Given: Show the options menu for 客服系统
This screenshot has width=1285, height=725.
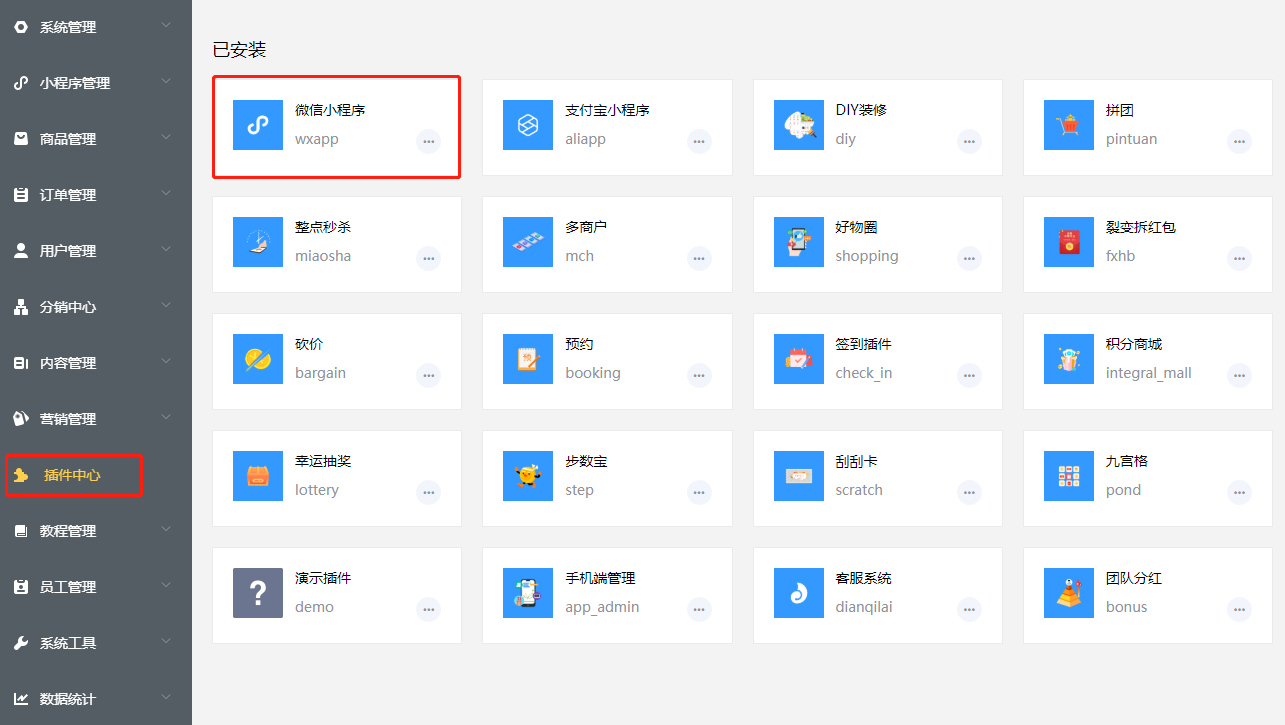Looking at the screenshot, I should [970, 610].
